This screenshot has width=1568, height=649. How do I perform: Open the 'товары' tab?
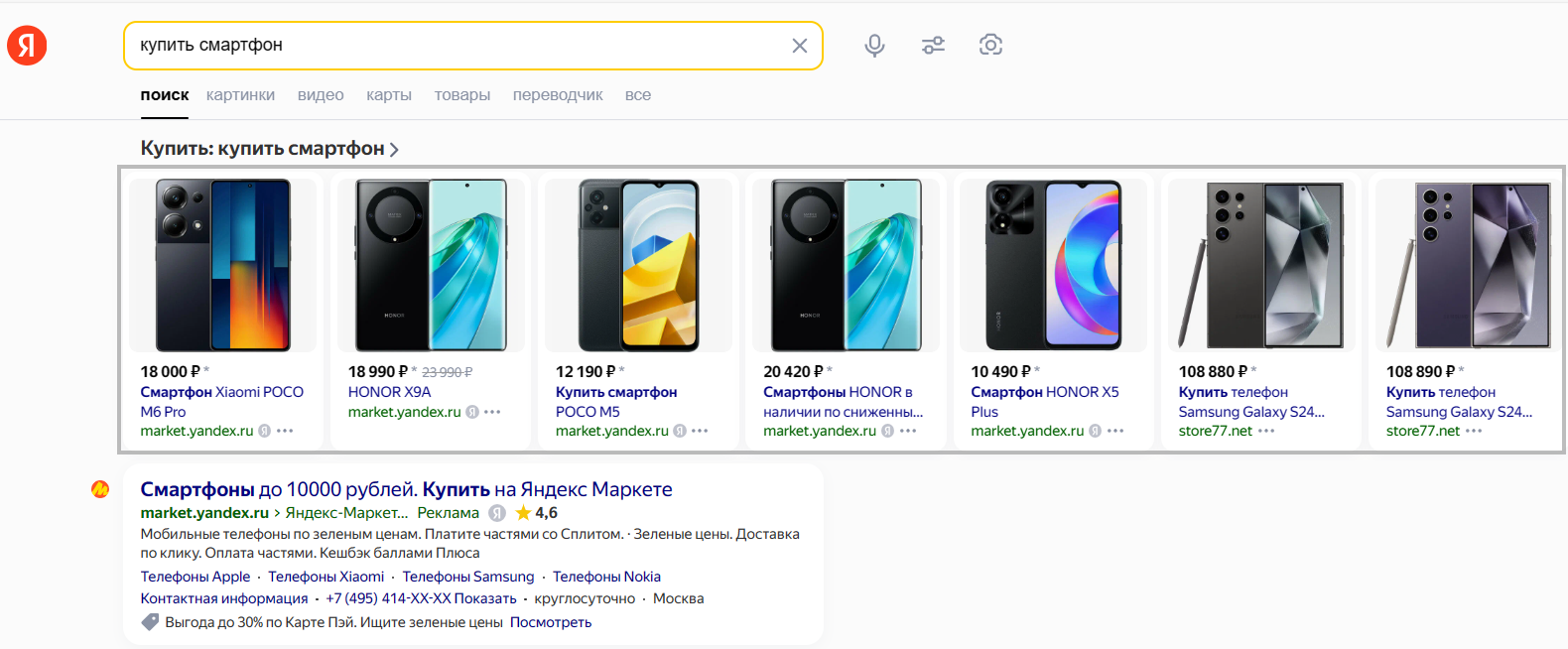(x=462, y=95)
